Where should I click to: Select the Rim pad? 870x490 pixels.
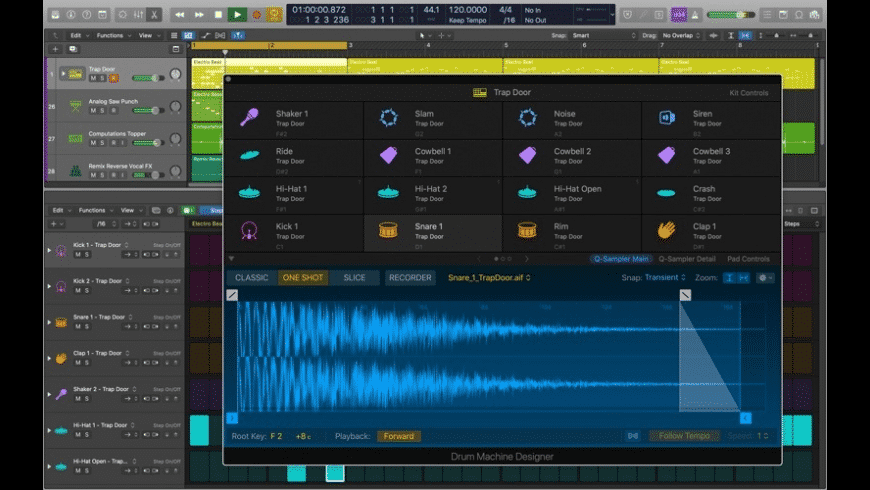coord(571,233)
